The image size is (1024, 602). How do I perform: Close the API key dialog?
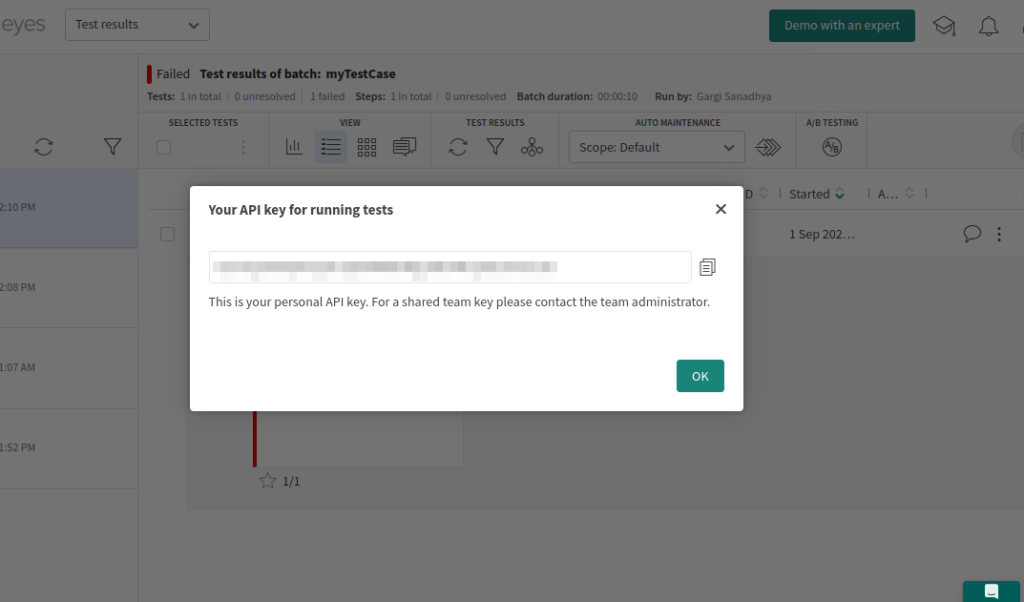tap(720, 209)
